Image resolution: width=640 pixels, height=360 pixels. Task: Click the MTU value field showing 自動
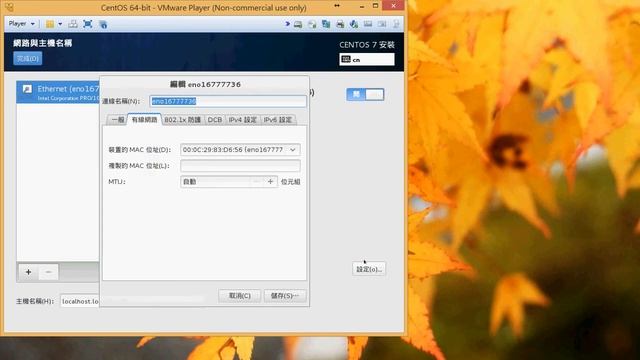(216, 182)
